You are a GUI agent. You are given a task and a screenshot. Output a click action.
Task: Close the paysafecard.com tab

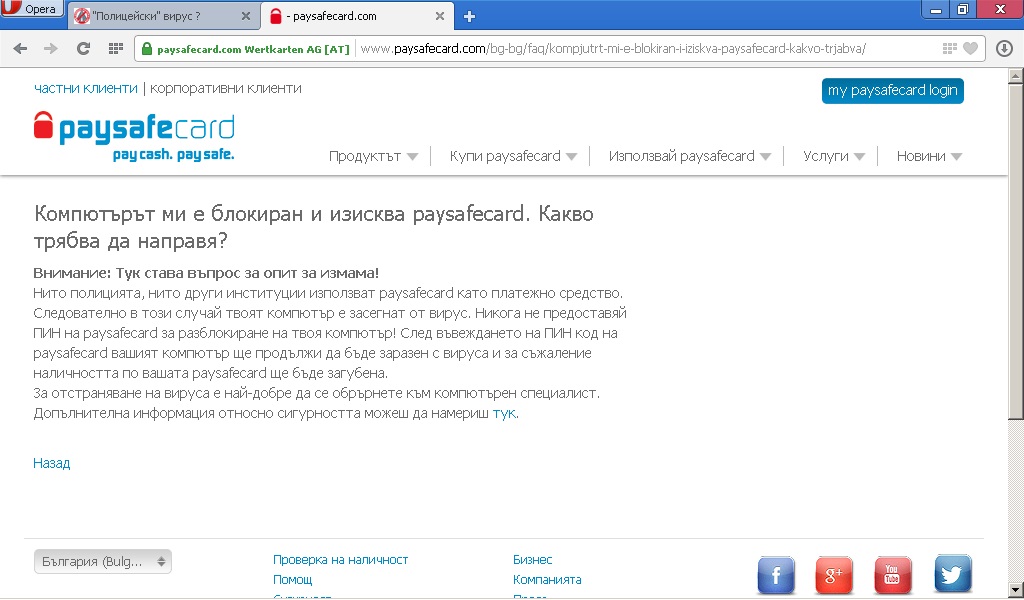coord(440,16)
